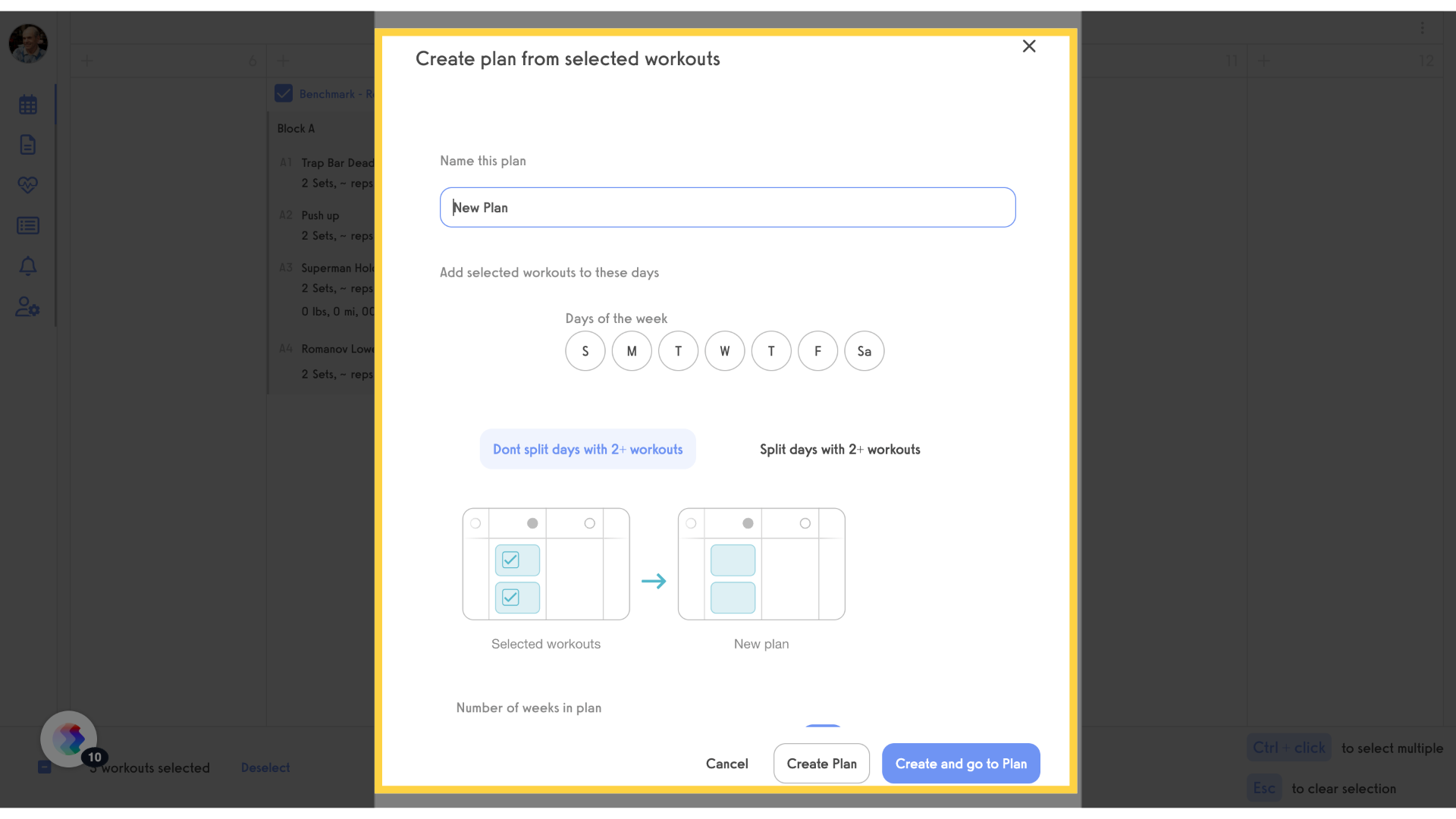Close the Create plan dialog
This screenshot has width=1456, height=819.
coord(1029,46)
